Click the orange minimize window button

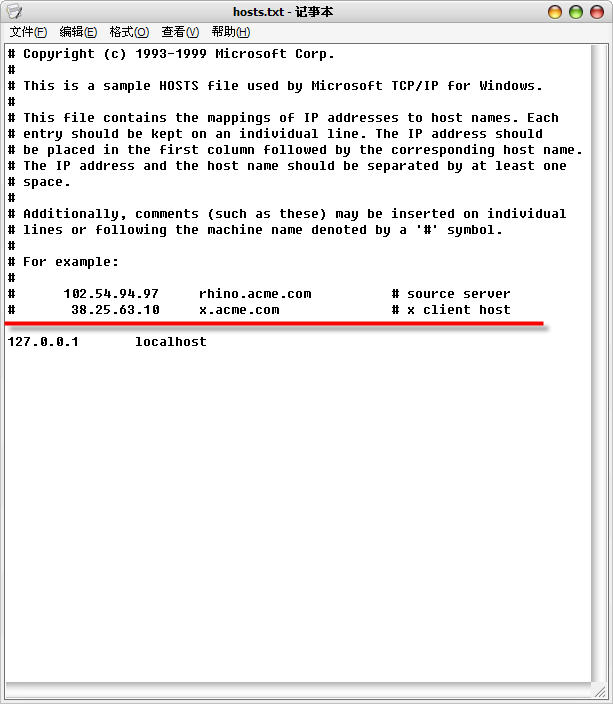[555, 12]
